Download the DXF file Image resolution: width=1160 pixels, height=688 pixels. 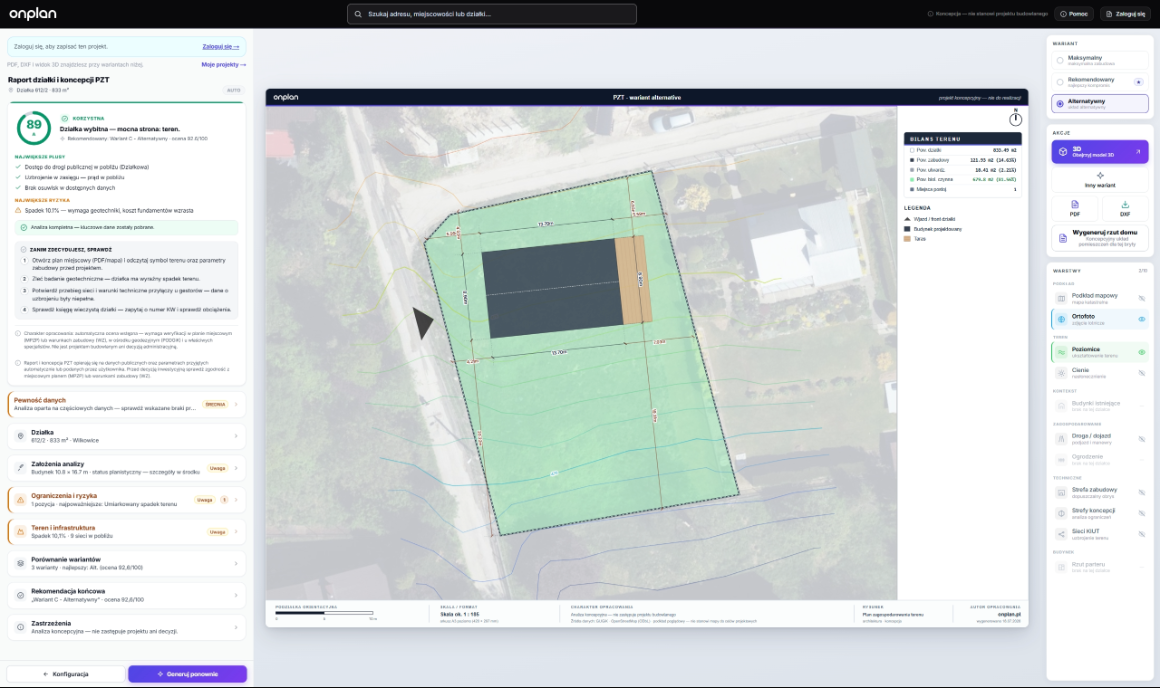pos(1124,208)
